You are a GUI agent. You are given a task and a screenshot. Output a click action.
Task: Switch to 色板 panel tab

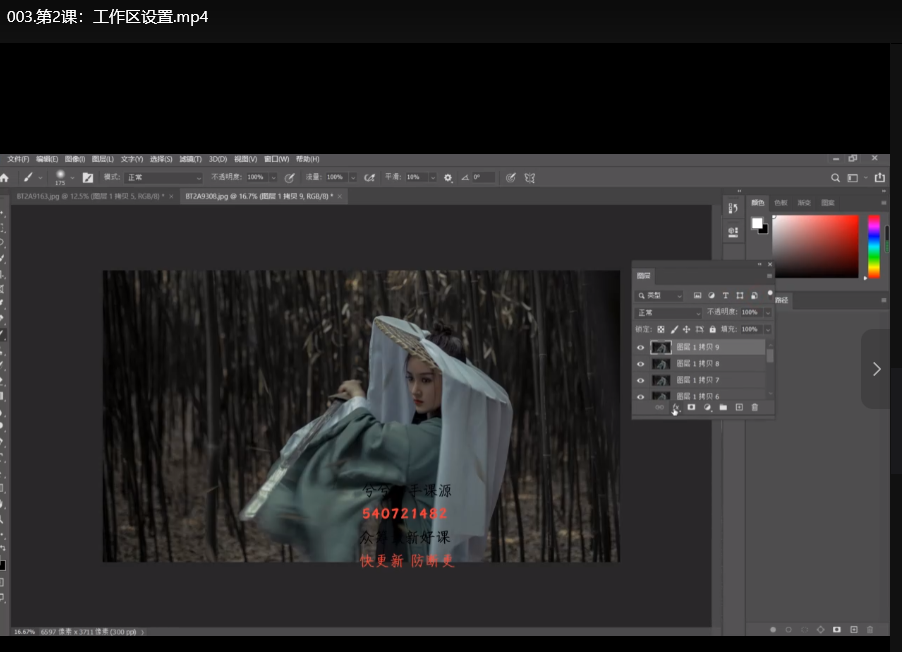tap(781, 203)
